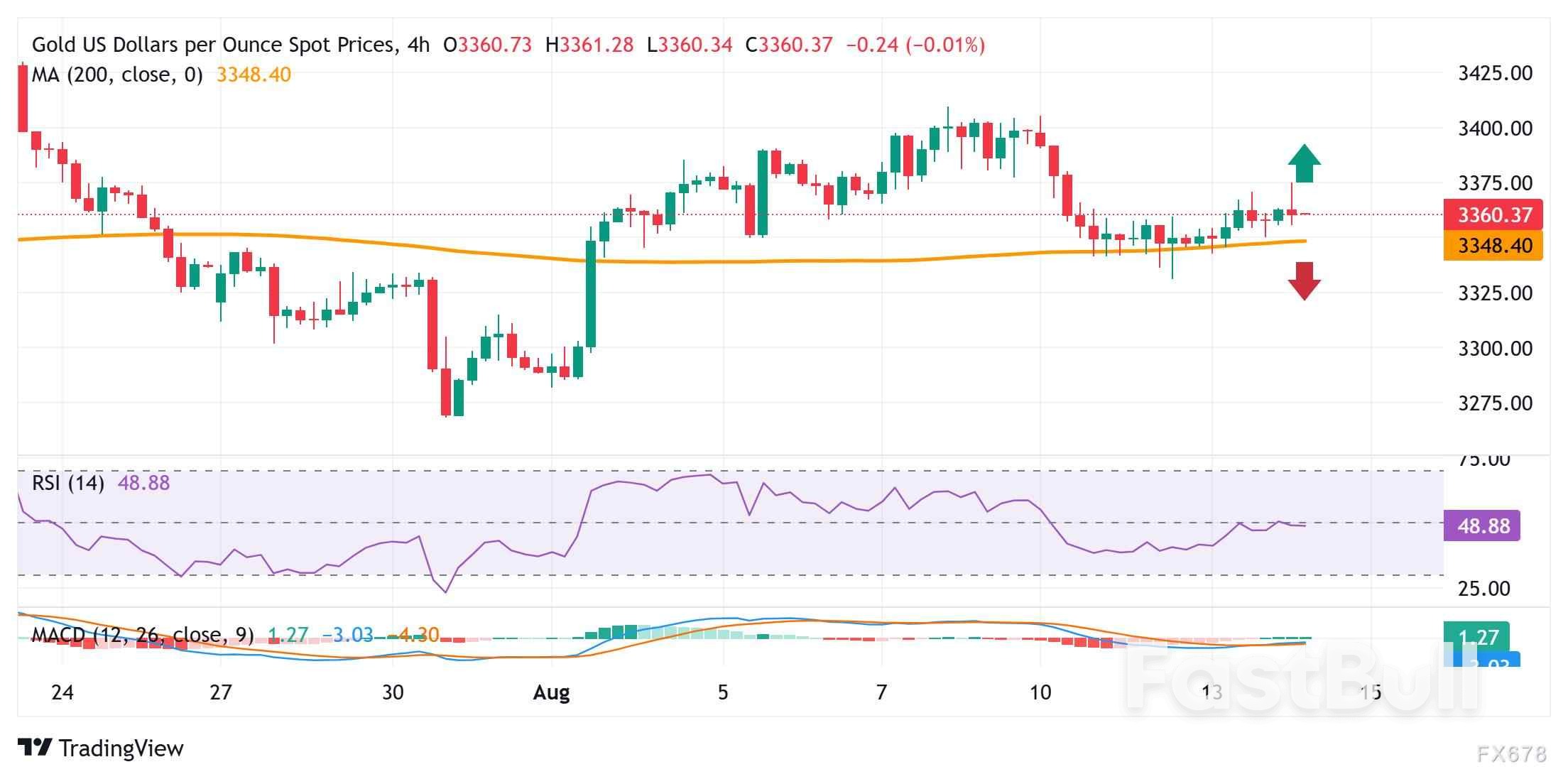Click the TradingView logo icon
This screenshot has height=779, width=1568.
(35, 748)
